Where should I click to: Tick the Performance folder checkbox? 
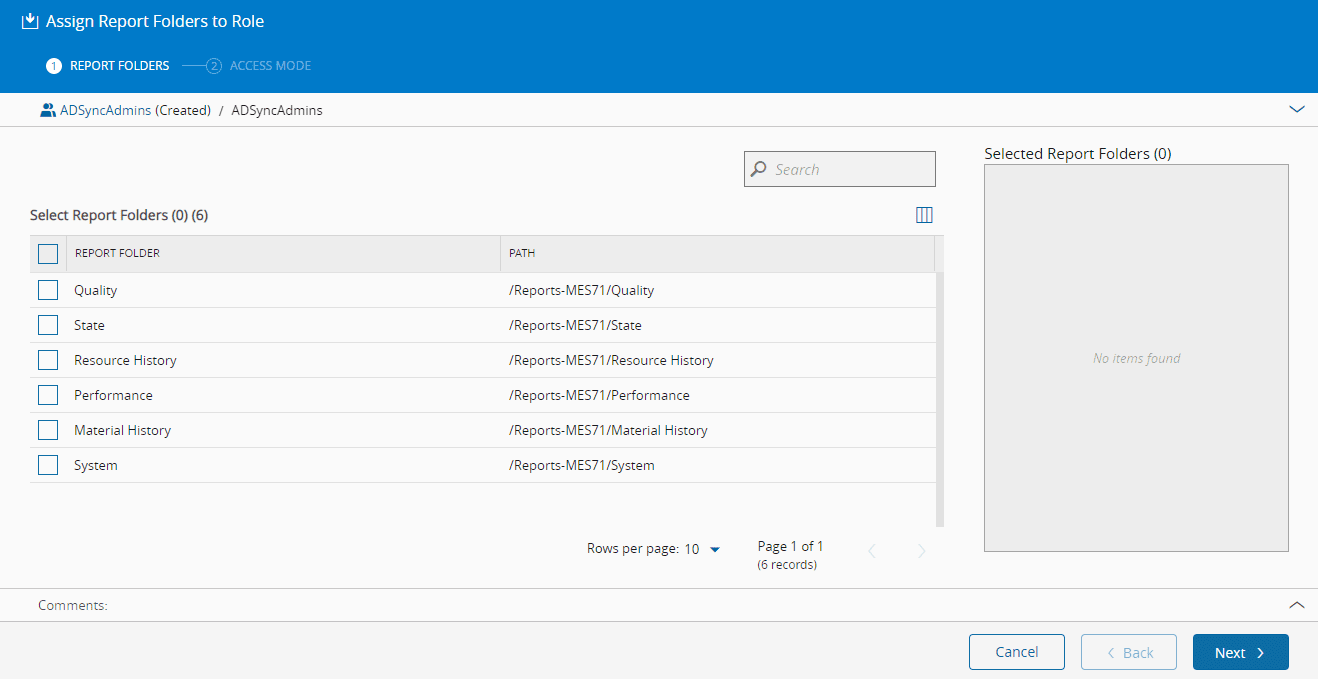(x=48, y=395)
